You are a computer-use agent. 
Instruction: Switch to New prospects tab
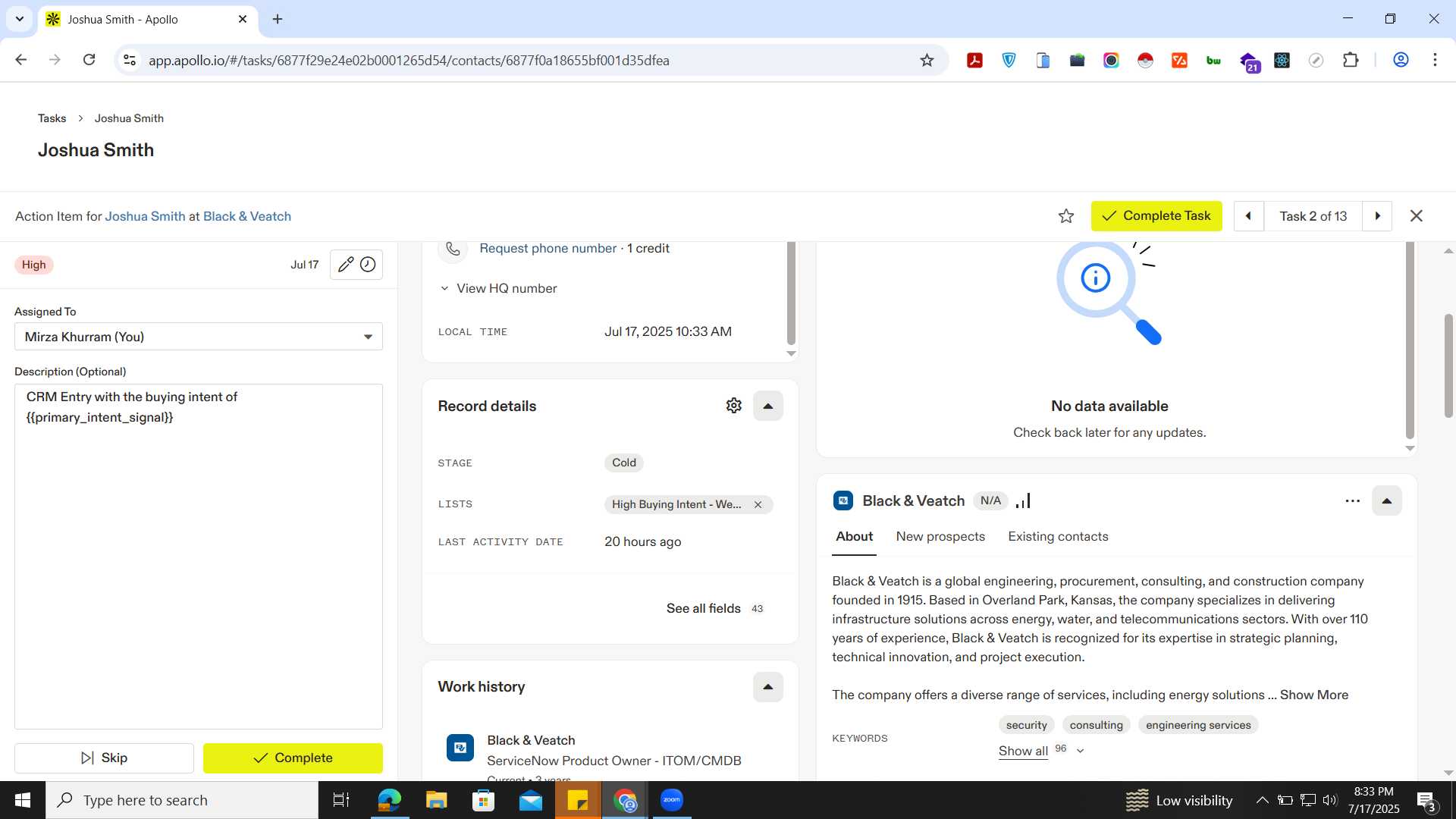[x=940, y=537]
